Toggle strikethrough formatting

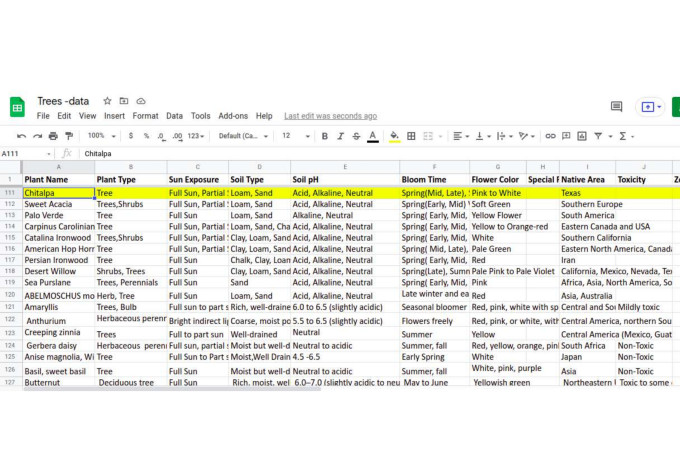tap(356, 136)
